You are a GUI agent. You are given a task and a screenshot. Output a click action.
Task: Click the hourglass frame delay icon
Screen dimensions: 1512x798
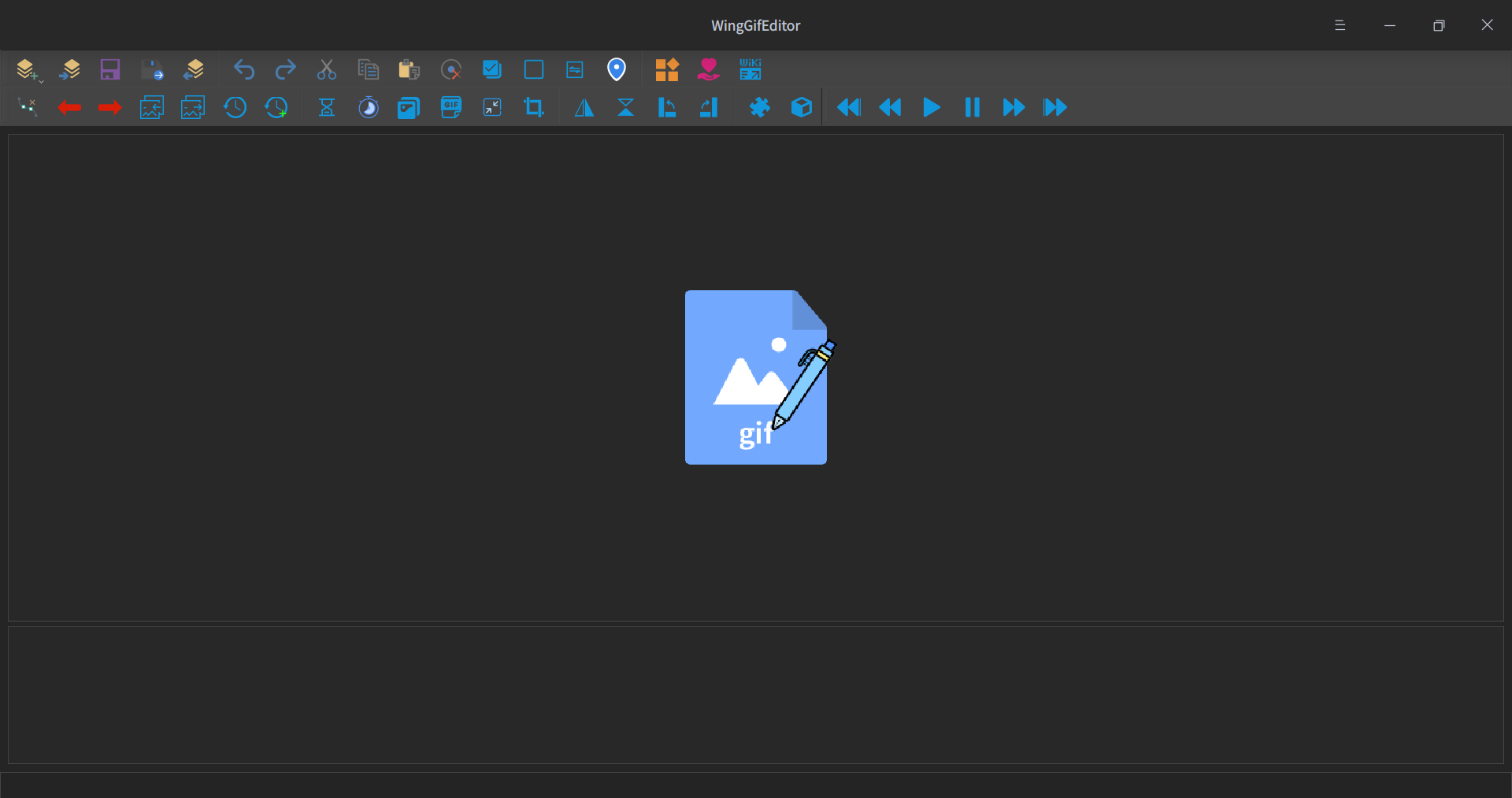coord(327,107)
